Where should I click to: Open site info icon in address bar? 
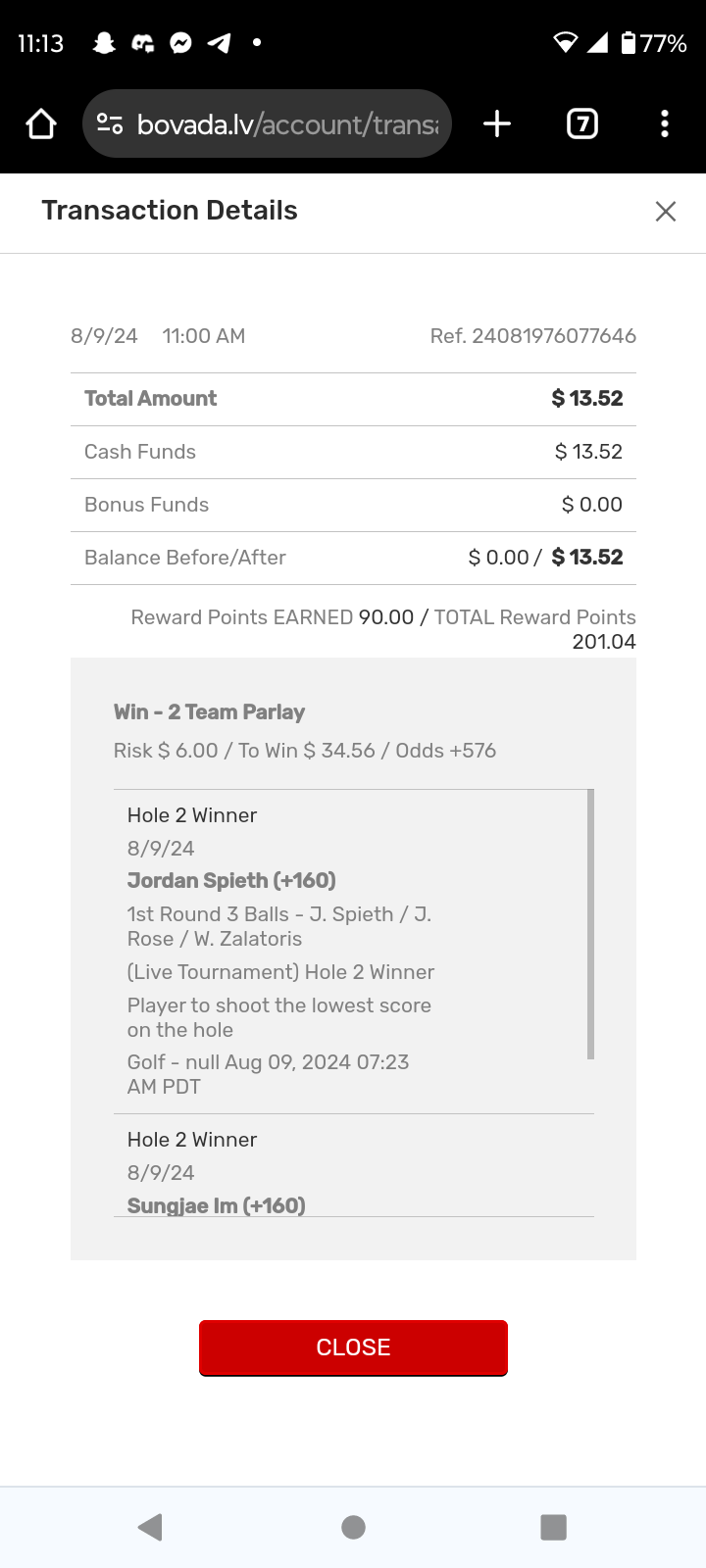pos(110,124)
